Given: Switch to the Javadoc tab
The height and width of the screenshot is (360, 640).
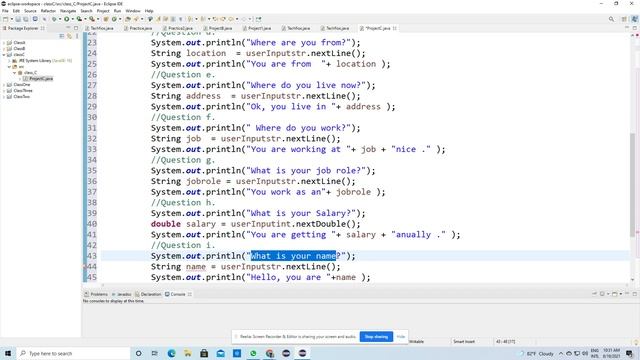Looking at the screenshot, I should [x=122, y=294].
